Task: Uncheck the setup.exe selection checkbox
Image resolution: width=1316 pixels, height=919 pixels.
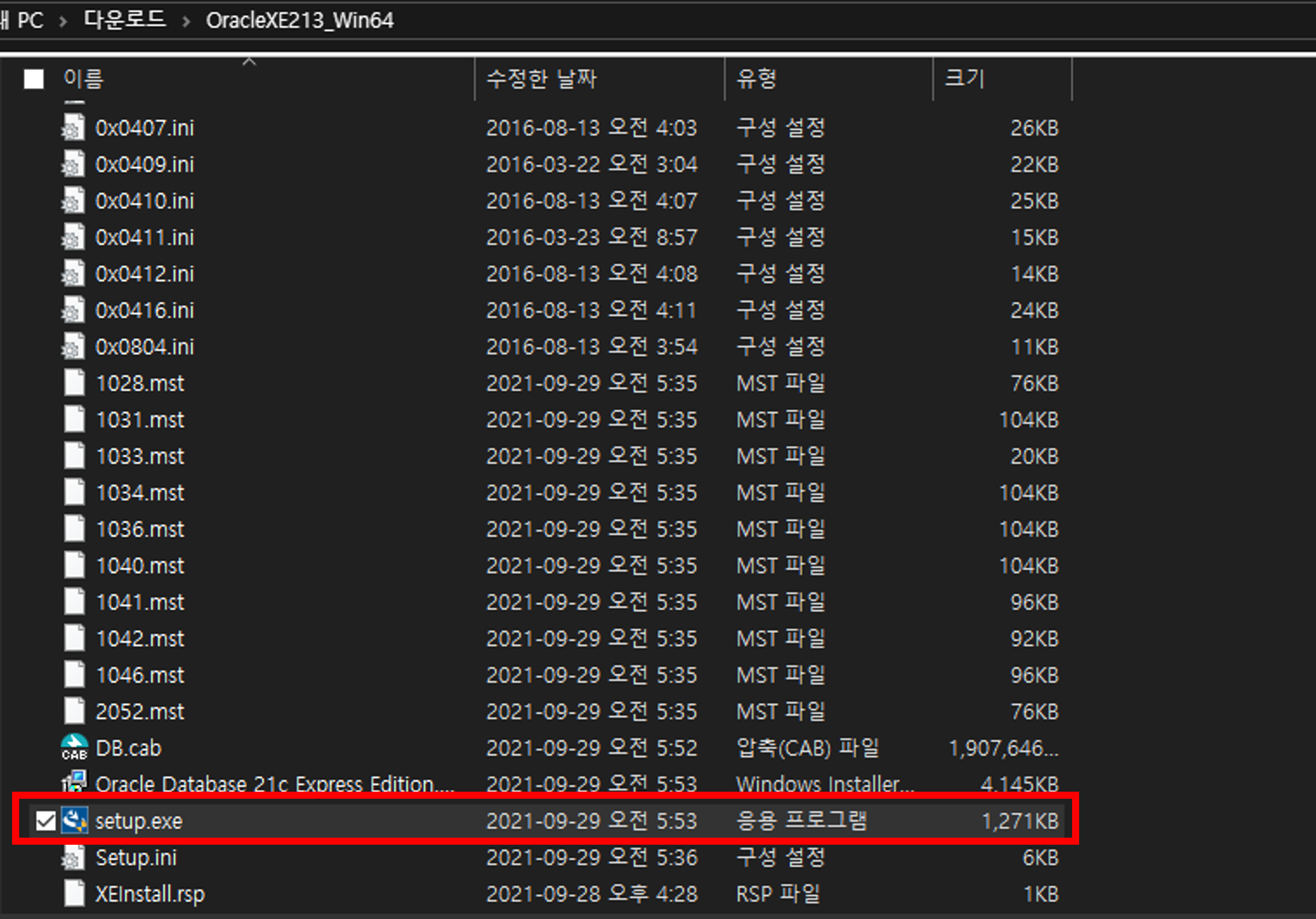Action: coord(45,821)
